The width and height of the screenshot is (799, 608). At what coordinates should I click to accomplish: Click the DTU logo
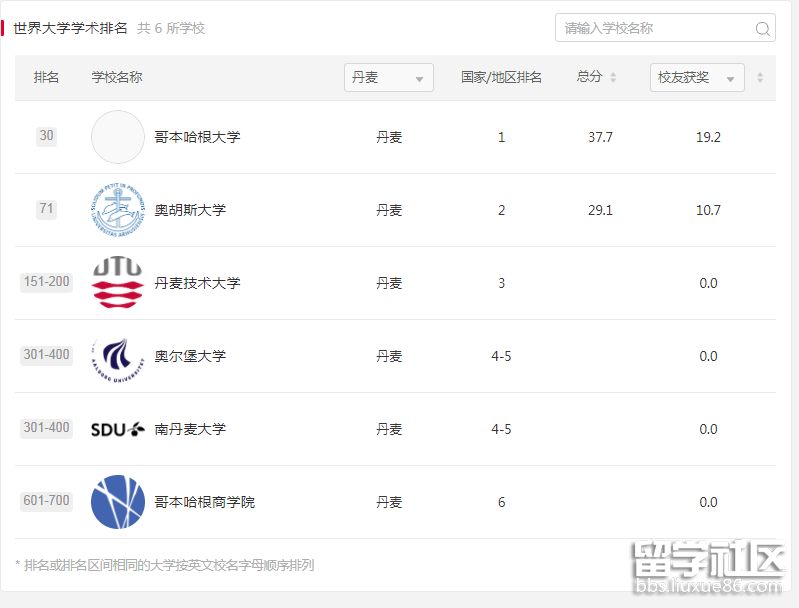[x=118, y=283]
